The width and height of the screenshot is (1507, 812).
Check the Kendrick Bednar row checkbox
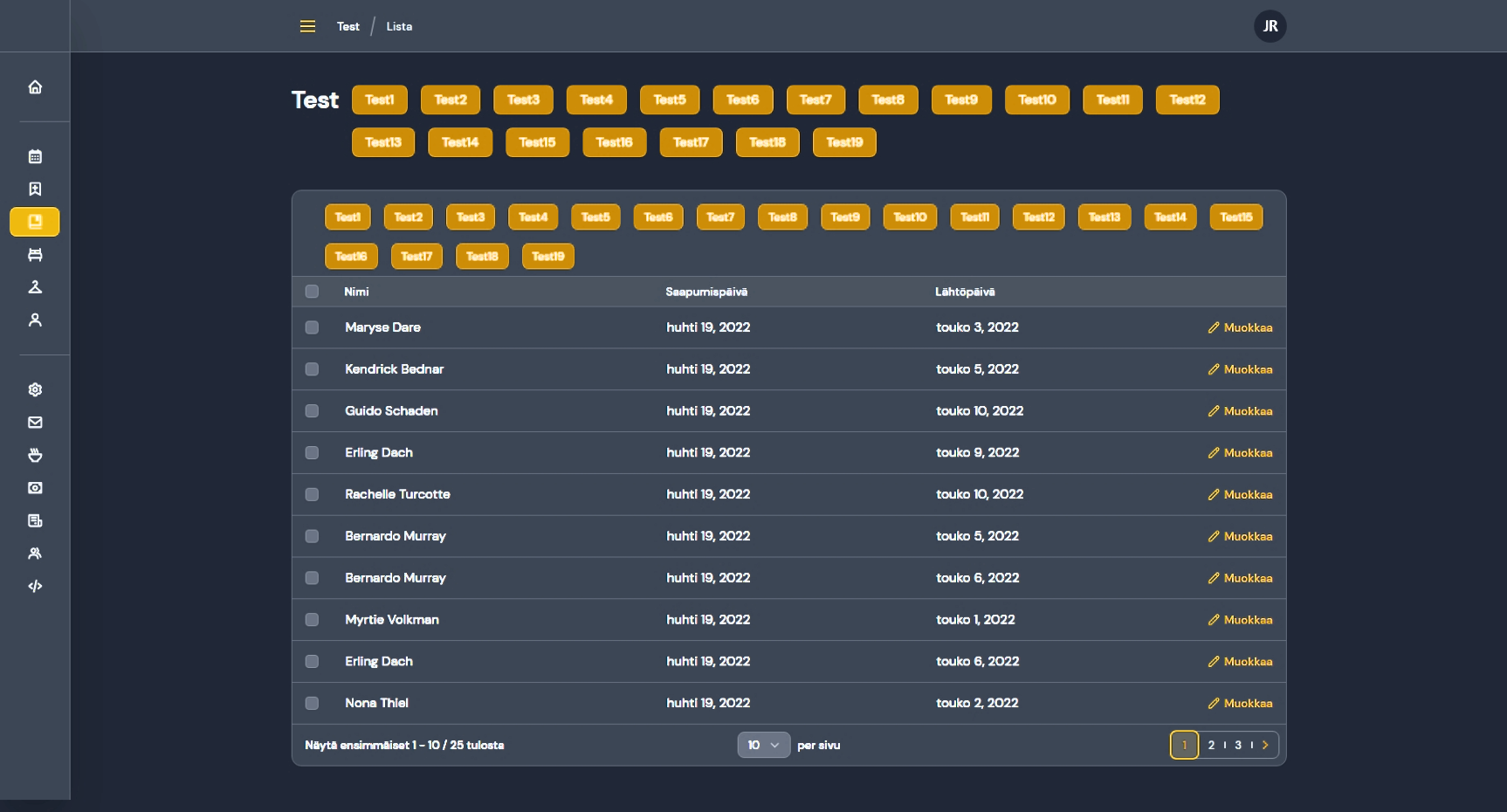click(x=312, y=369)
